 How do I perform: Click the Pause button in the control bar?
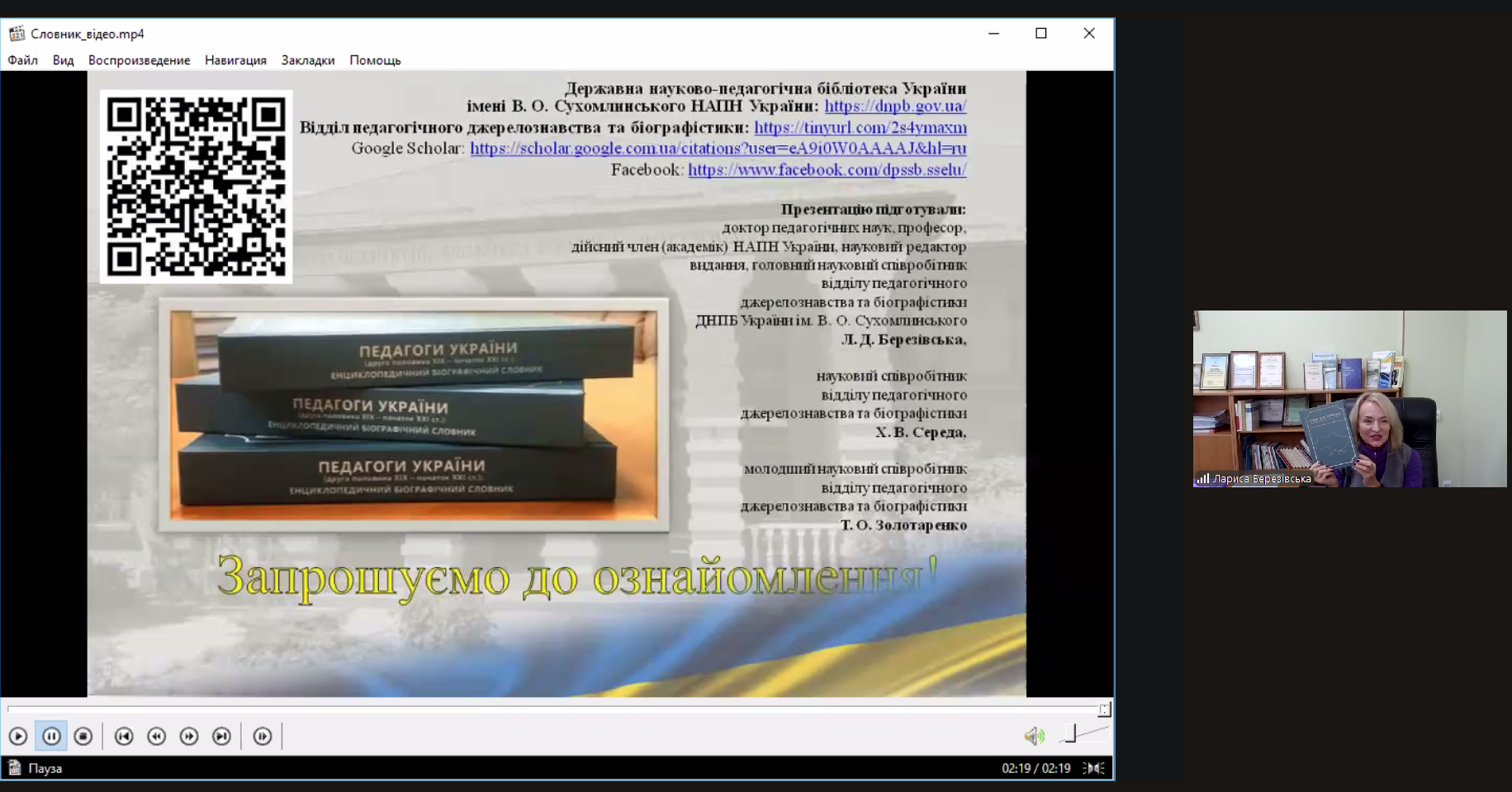51,736
